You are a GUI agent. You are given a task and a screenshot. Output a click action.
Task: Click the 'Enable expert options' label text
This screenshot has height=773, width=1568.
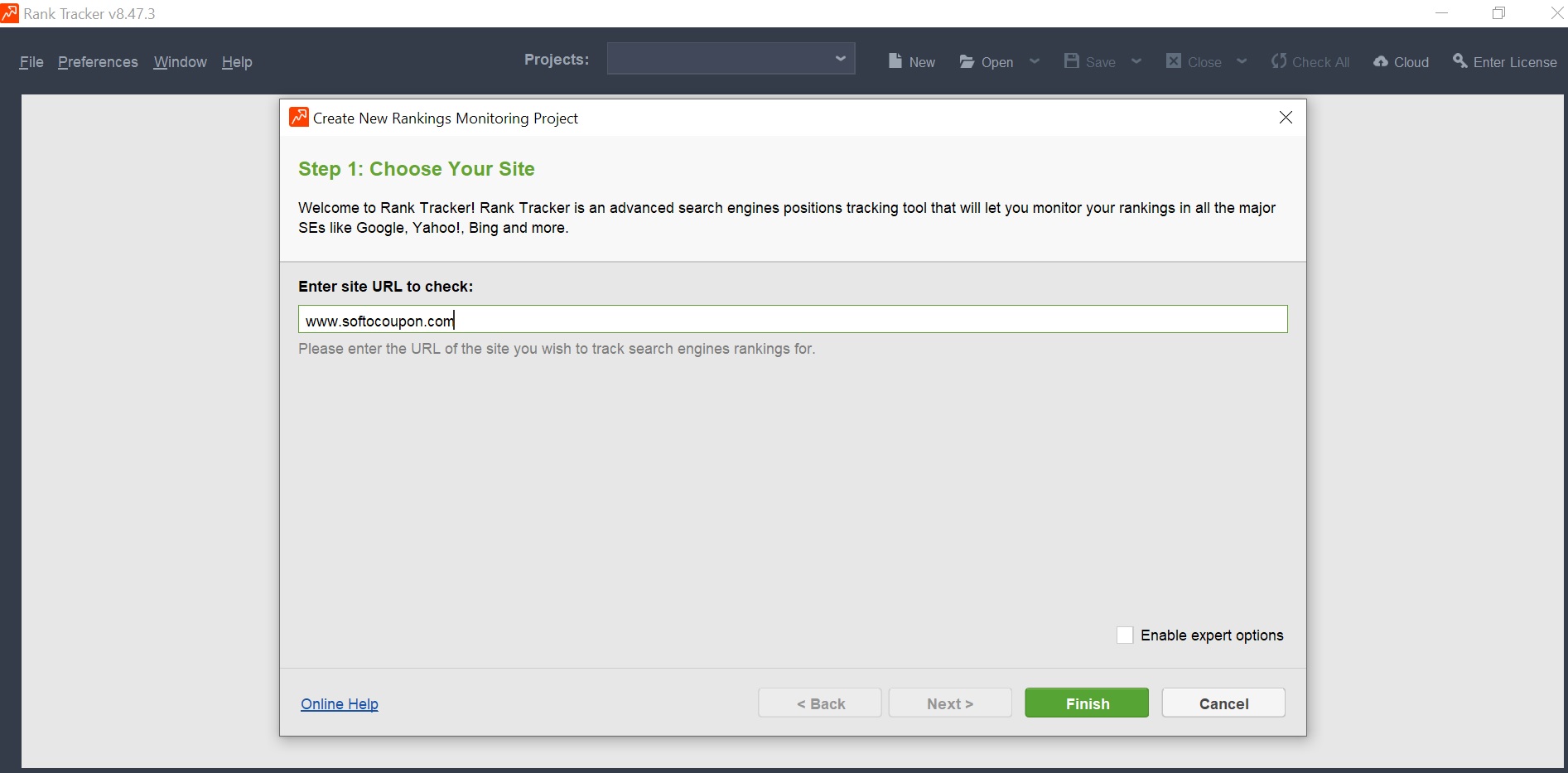(1212, 635)
